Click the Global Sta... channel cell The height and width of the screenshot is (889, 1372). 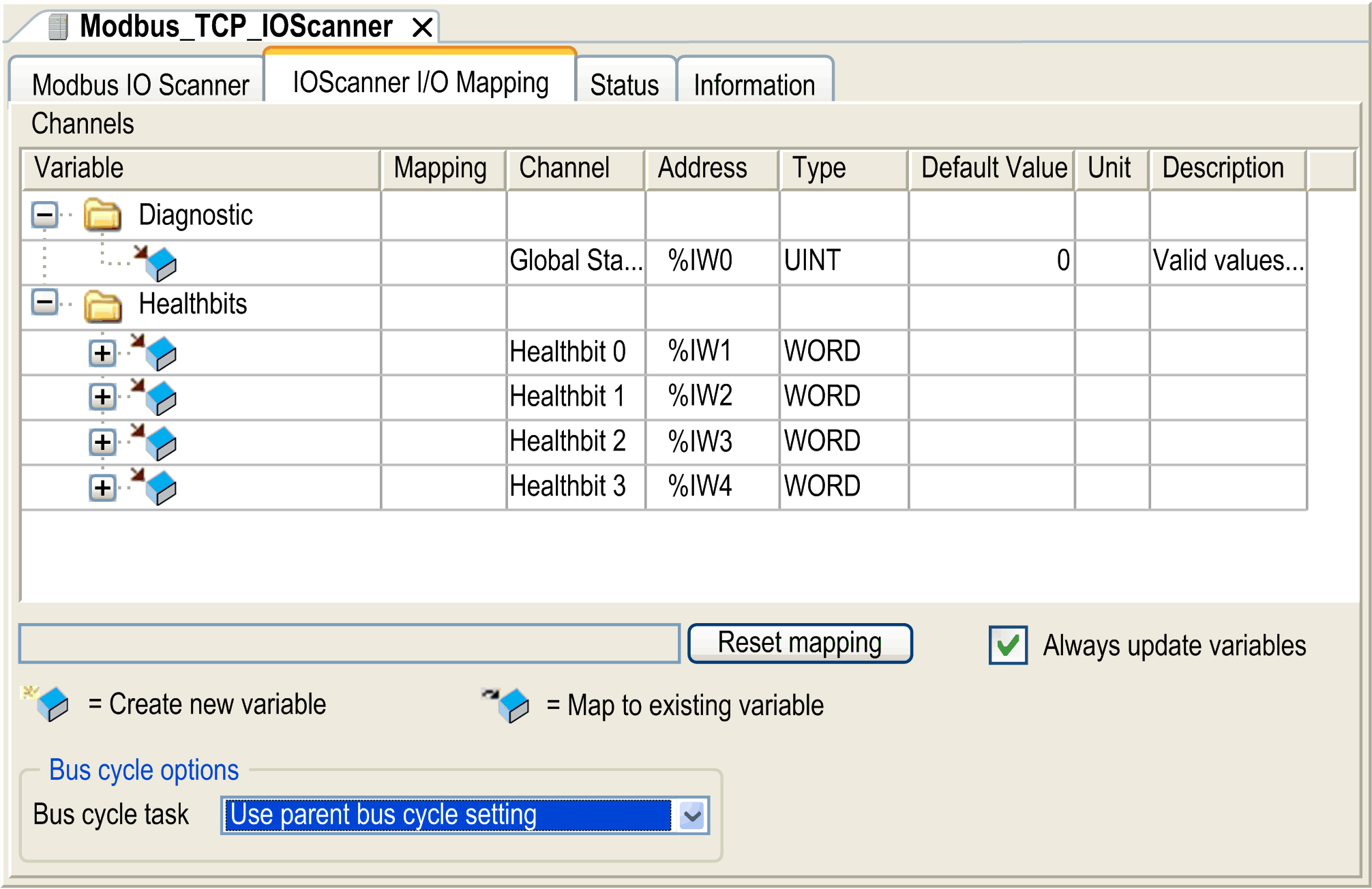[x=576, y=261]
